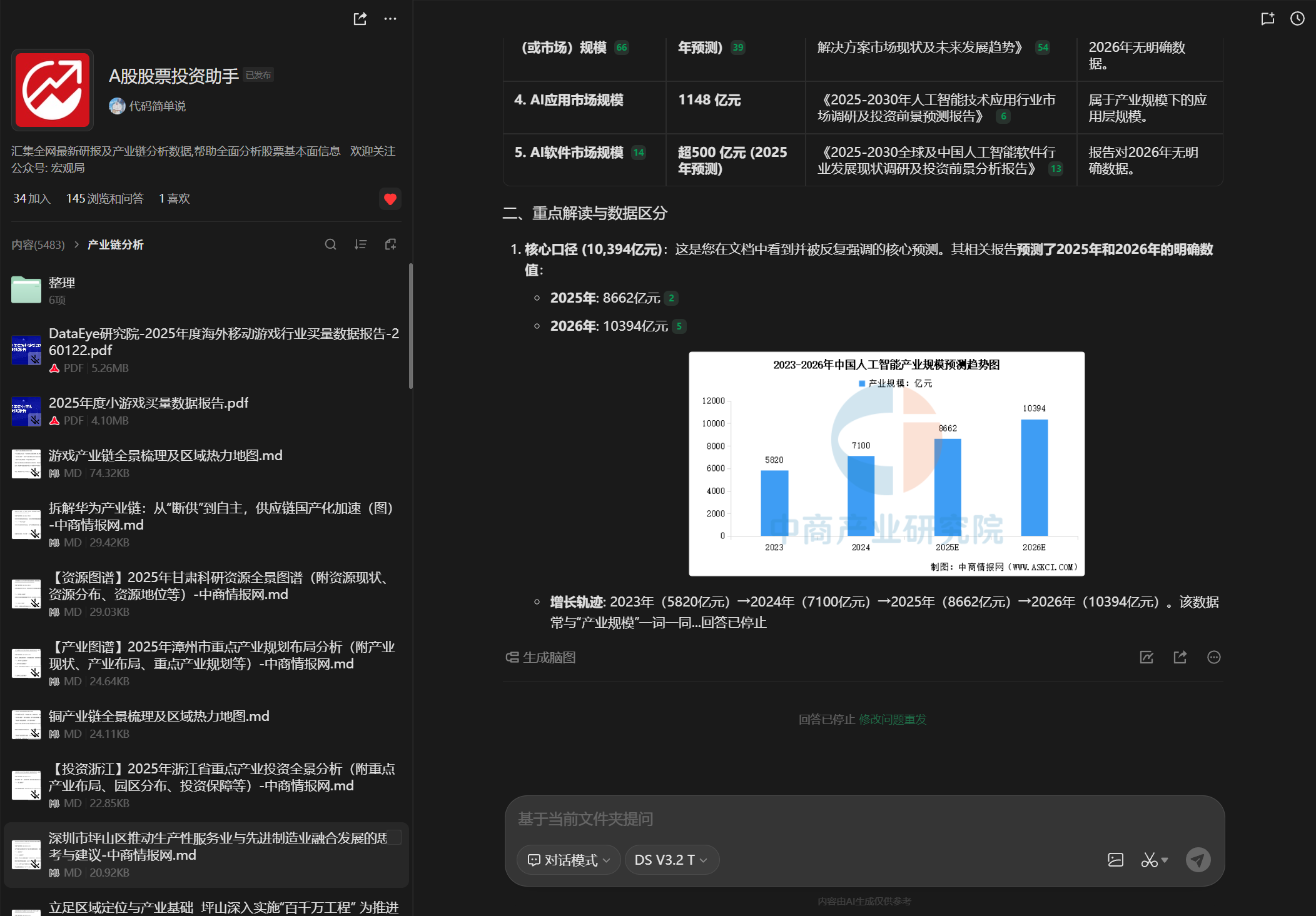Click the share icon below the AI answer
Image resolution: width=1316 pixels, height=916 pixels.
pyautogui.click(x=1180, y=657)
